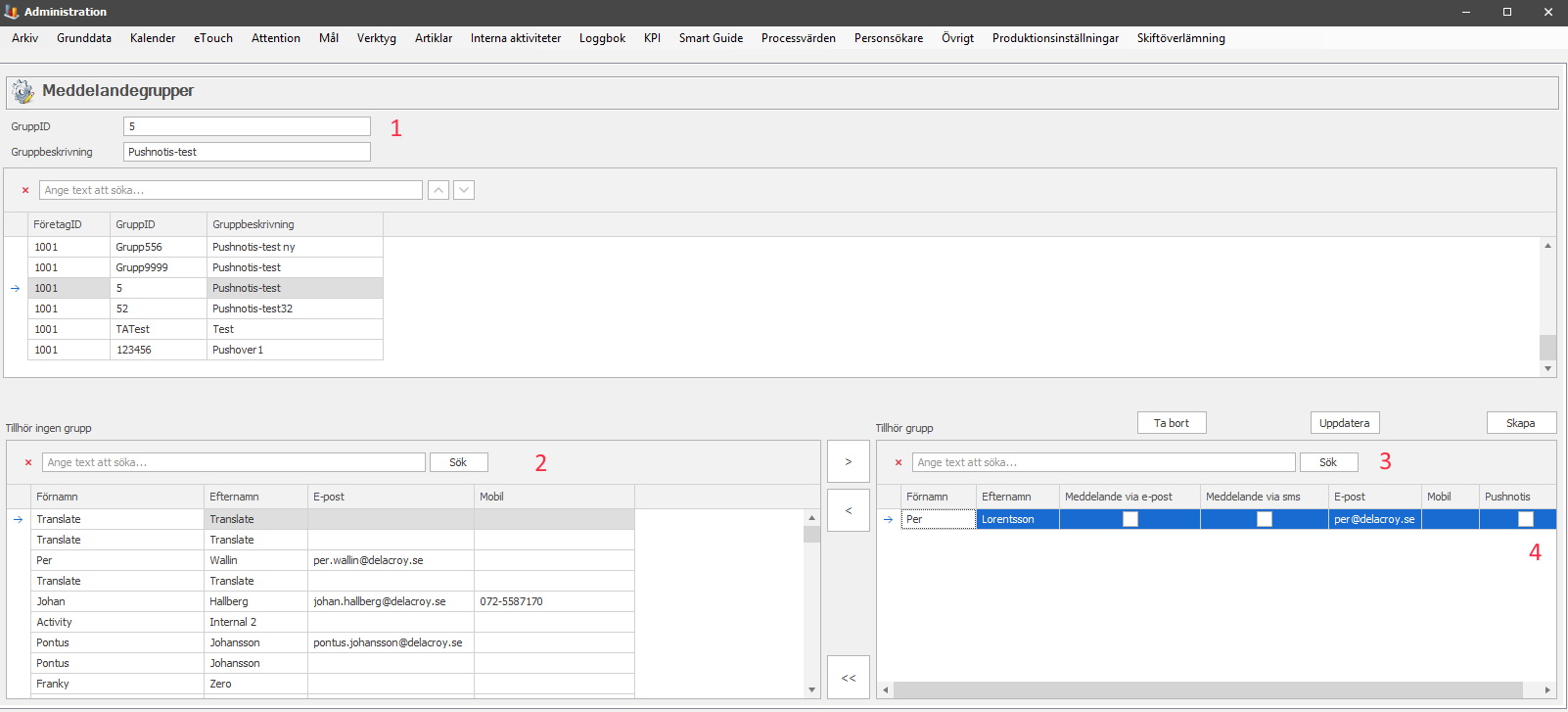Viewport: 1568px width, 712px height.
Task: Remove user from group with < button
Action: [x=849, y=510]
